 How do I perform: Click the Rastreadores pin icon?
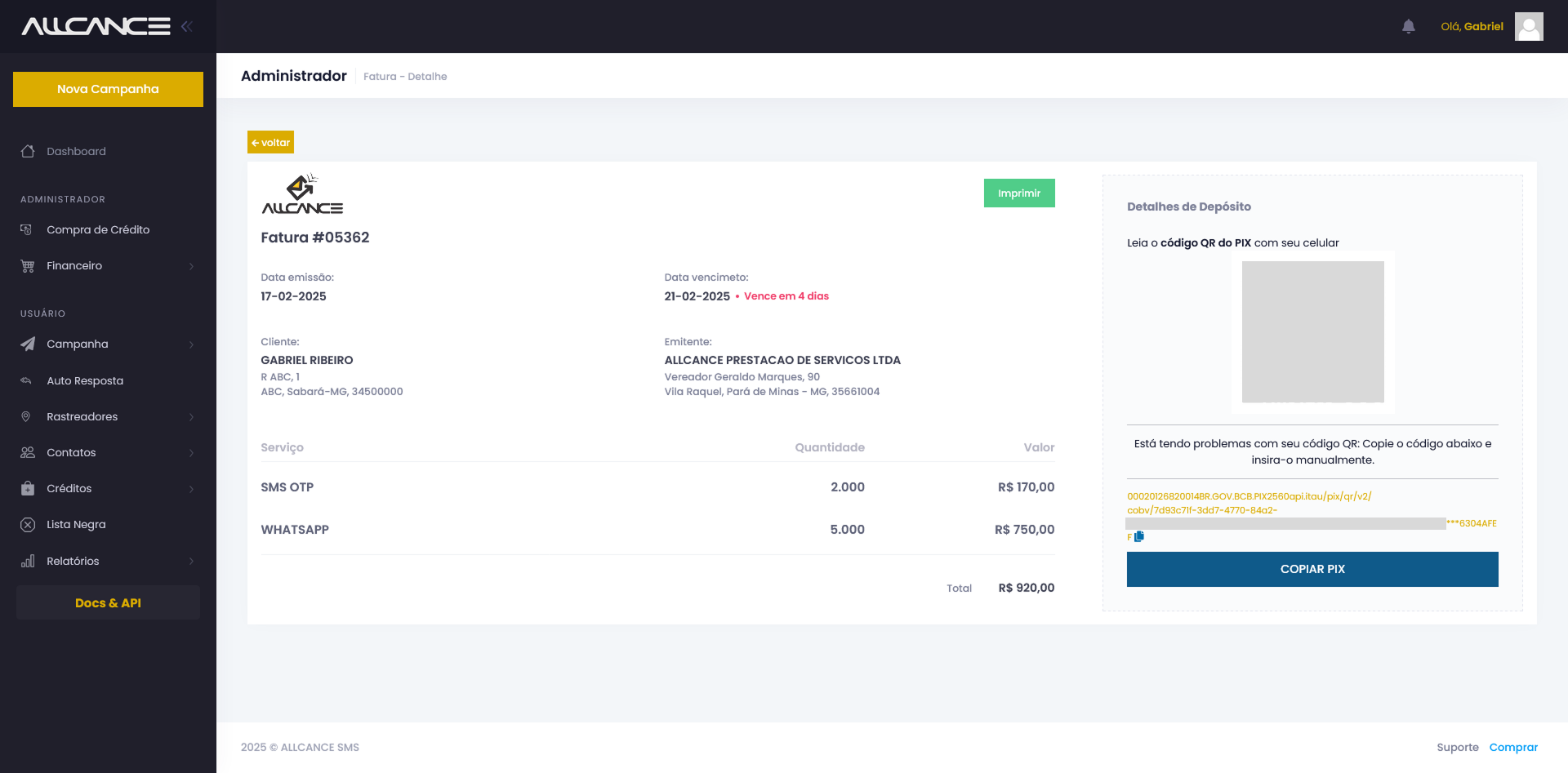(26, 416)
